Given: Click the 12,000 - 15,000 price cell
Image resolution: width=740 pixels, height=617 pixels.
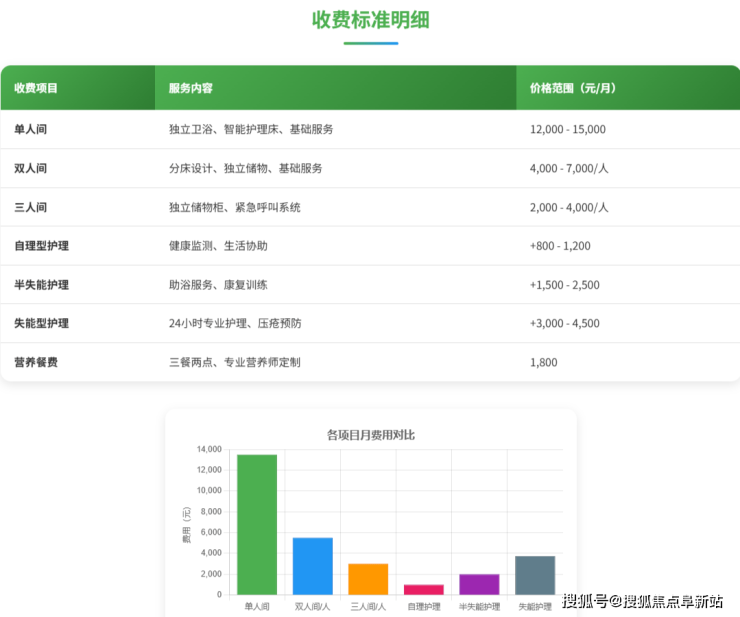Looking at the screenshot, I should (567, 129).
